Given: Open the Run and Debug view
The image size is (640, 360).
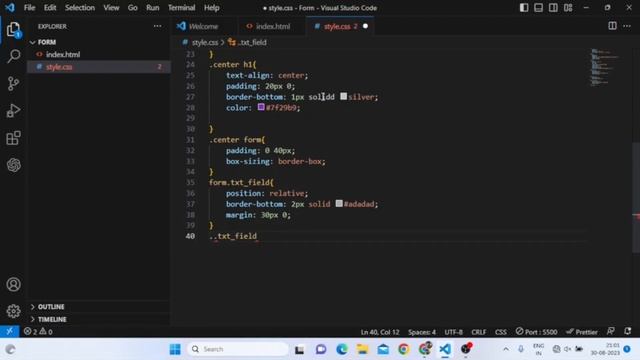Looking at the screenshot, I should coord(13,111).
